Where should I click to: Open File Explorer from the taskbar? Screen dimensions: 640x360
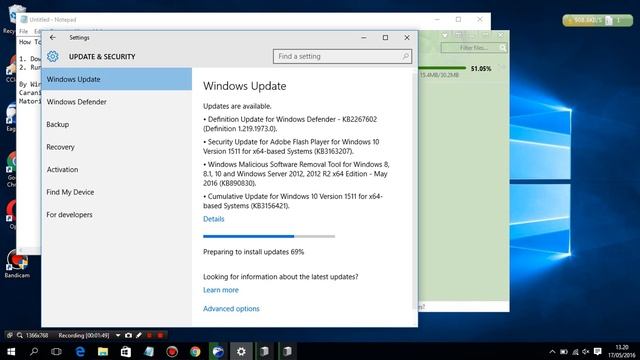click(103, 351)
